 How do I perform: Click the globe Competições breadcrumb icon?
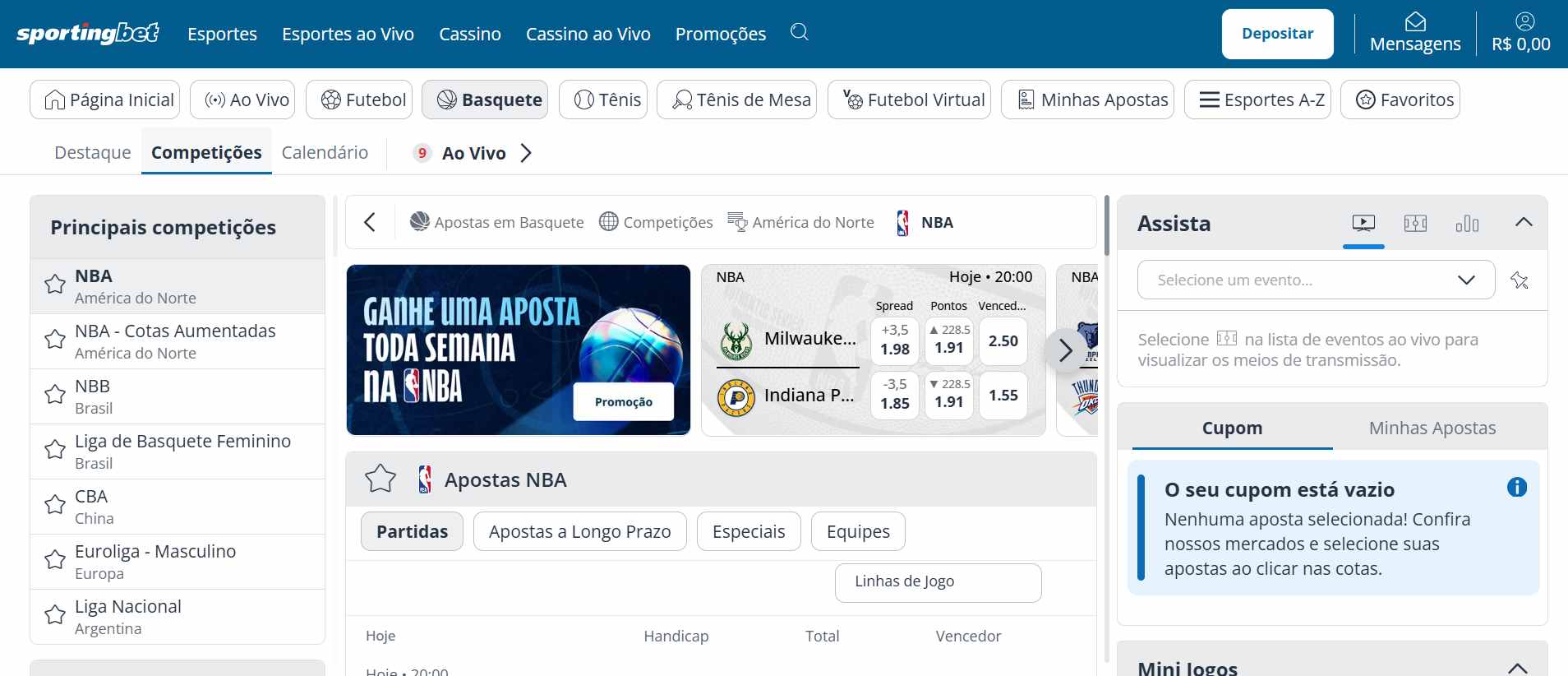(609, 221)
